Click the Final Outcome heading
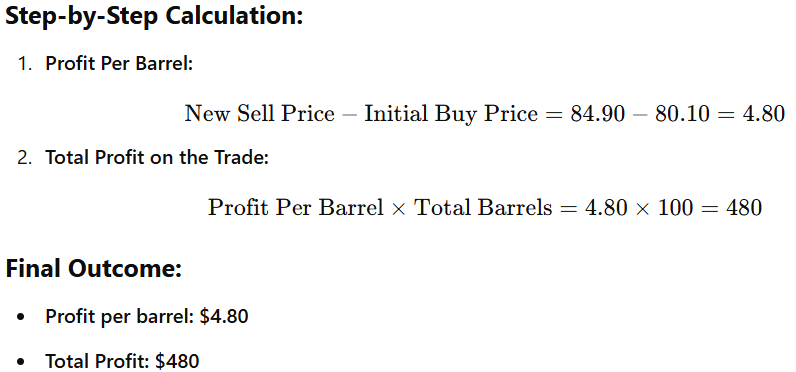Screen dimensions: 796x372 (93, 268)
